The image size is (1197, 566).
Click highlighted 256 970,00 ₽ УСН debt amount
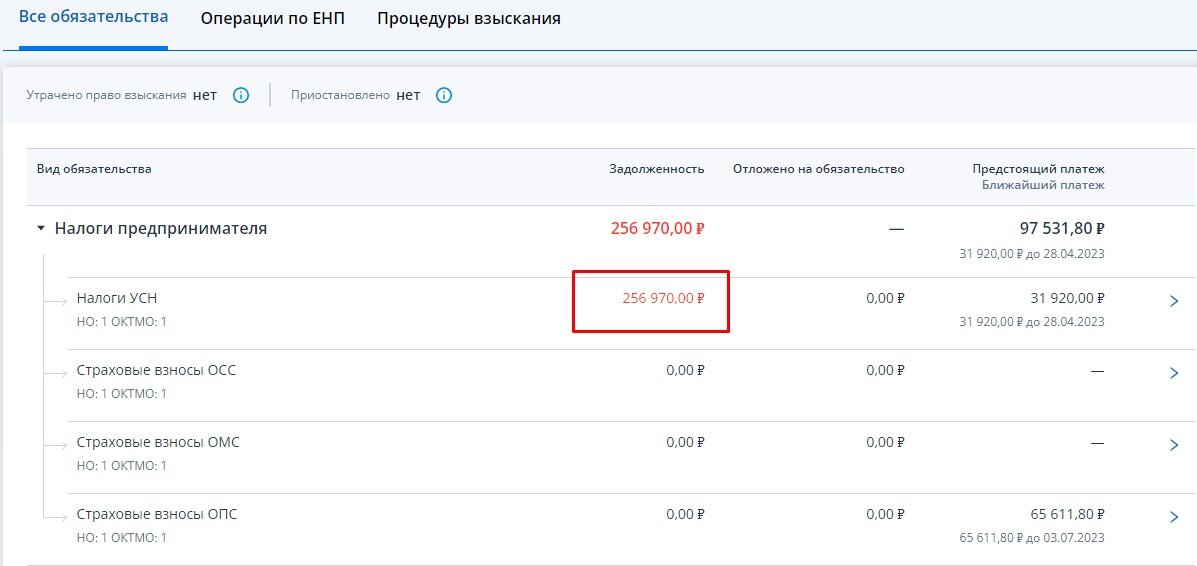click(x=663, y=298)
